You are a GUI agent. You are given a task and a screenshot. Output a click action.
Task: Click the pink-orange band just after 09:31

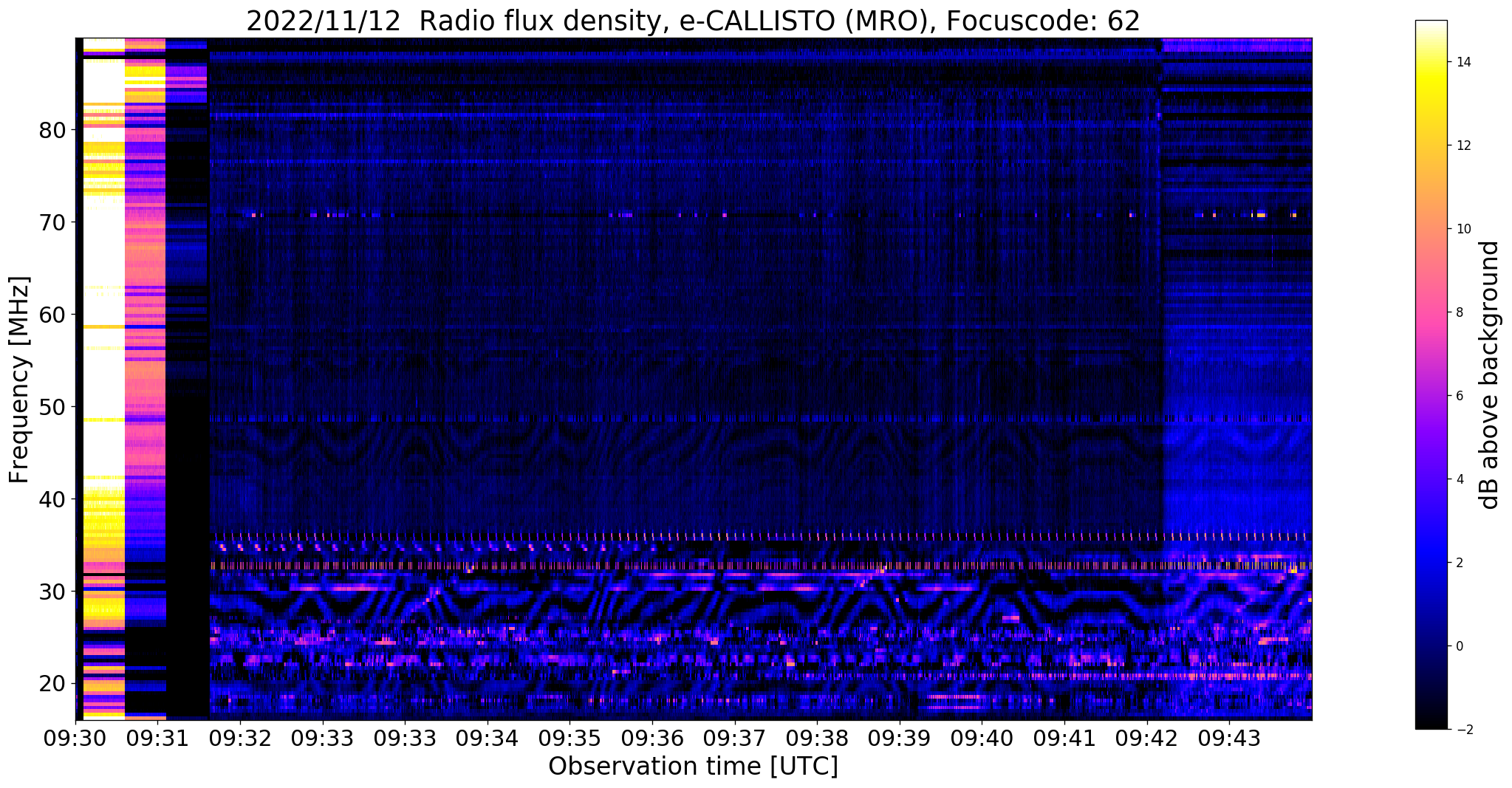146,295
